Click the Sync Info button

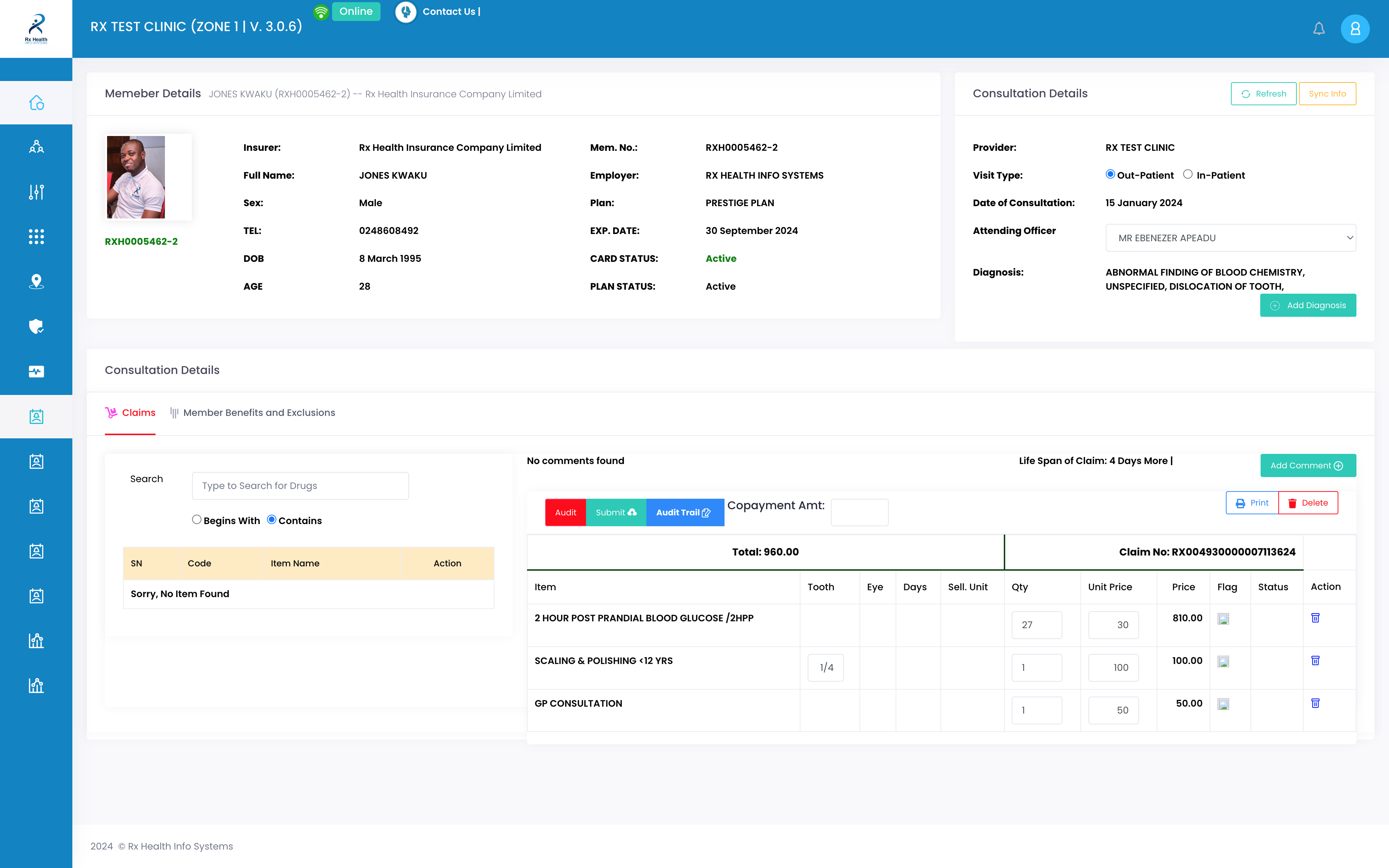(1327, 94)
